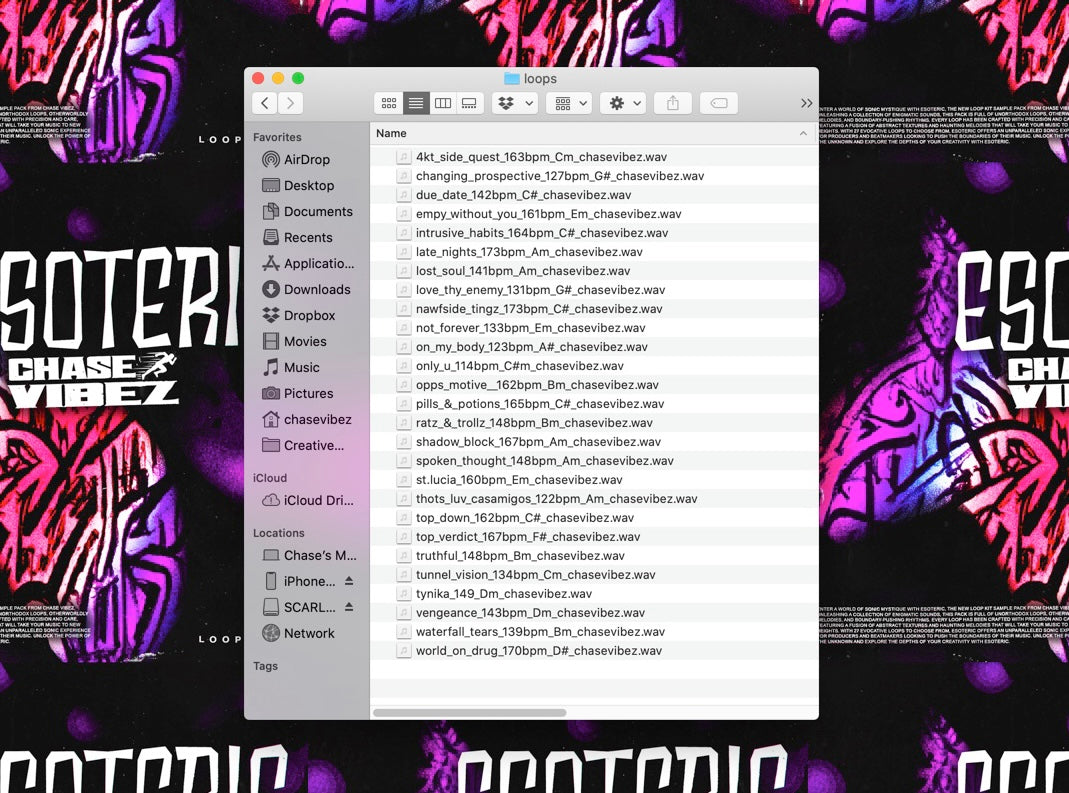
Task: Switch to column view in Finder toolbar
Action: (442, 104)
